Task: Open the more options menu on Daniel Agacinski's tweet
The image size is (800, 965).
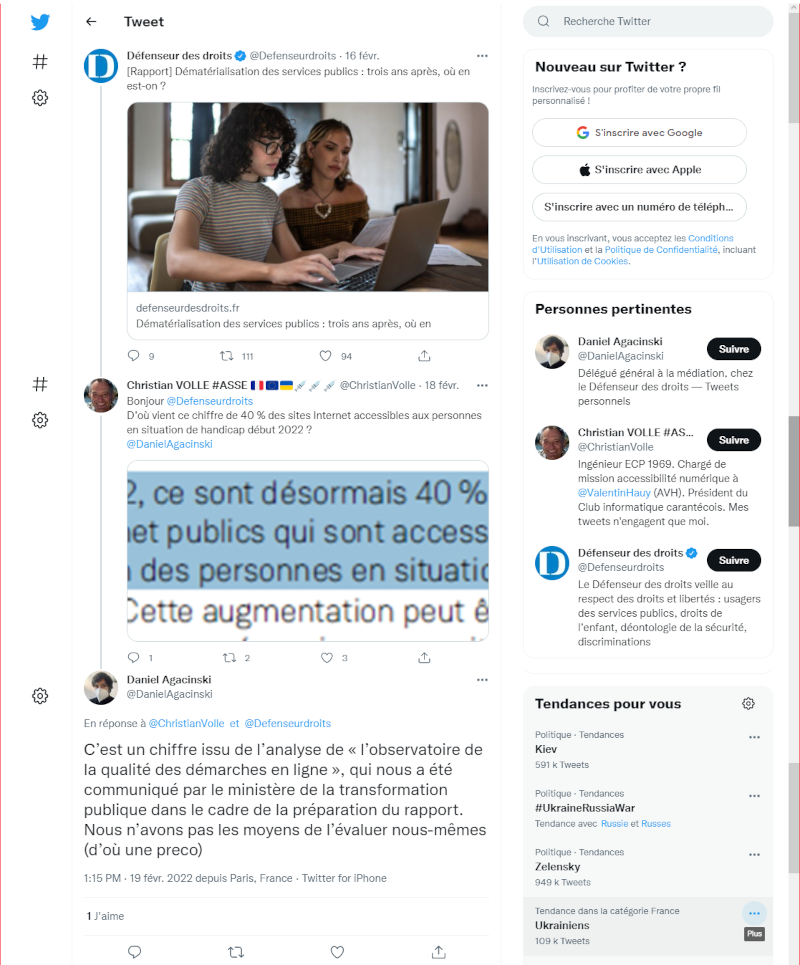Action: tap(482, 679)
